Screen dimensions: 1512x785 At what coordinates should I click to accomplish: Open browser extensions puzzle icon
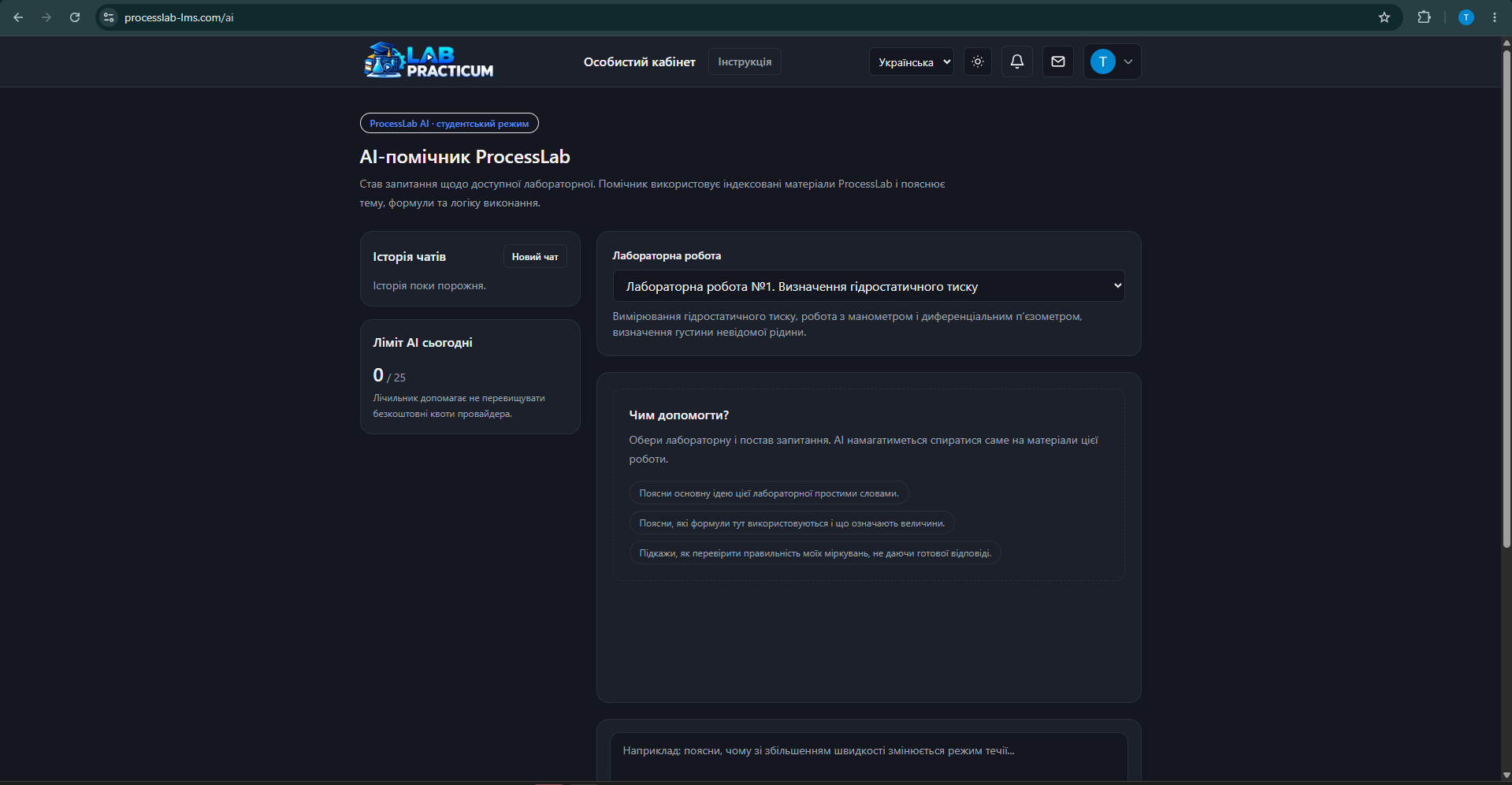pyautogui.click(x=1424, y=17)
